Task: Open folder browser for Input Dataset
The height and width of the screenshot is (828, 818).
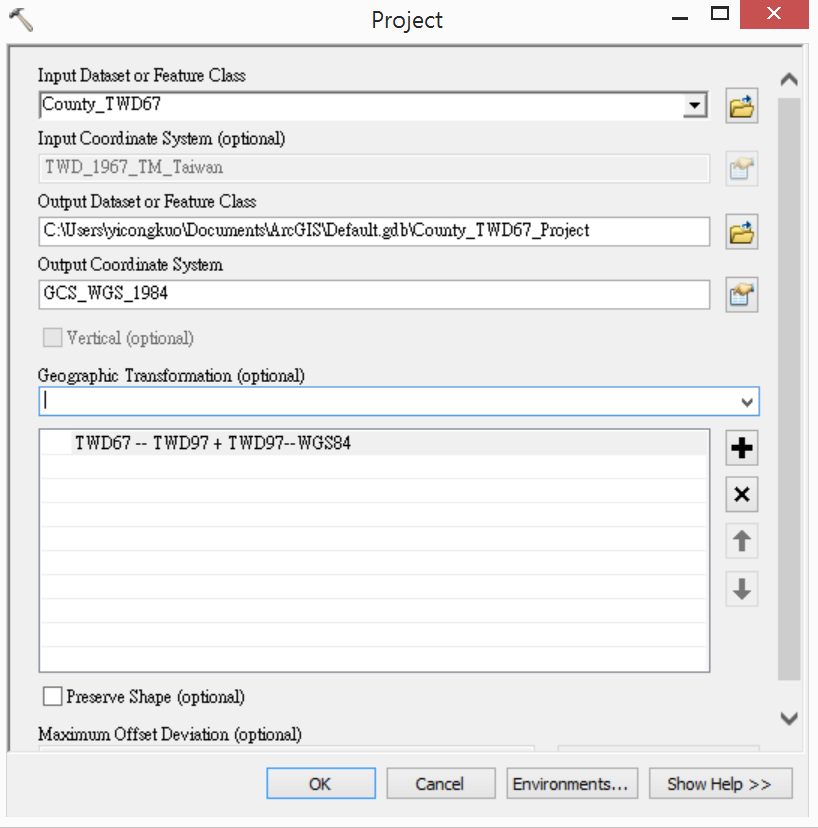Action: [x=741, y=106]
